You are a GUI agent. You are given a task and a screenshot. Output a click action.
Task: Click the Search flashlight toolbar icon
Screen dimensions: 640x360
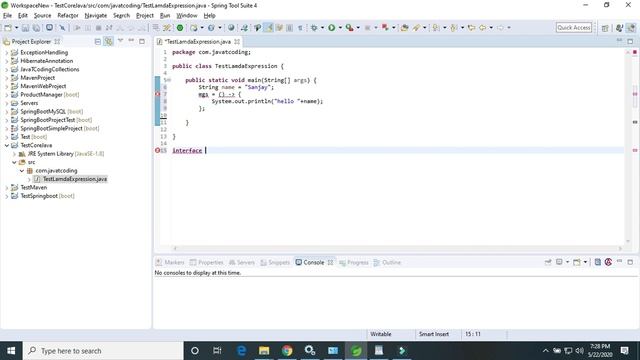point(416,28)
